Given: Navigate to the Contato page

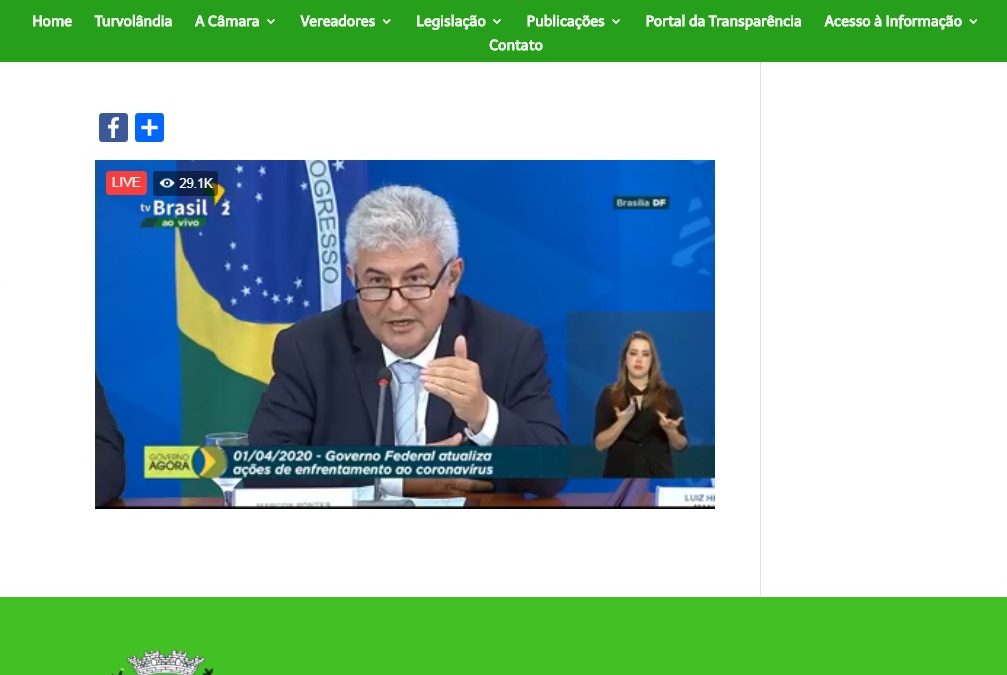Looking at the screenshot, I should coord(515,45).
